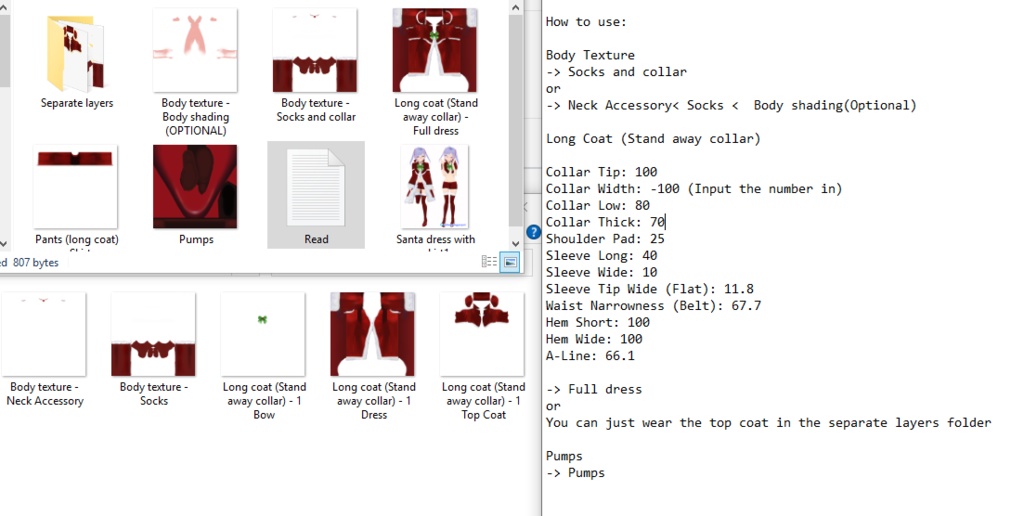
Task: Switch to large thumbnails view icon
Action: pyautogui.click(x=510, y=262)
